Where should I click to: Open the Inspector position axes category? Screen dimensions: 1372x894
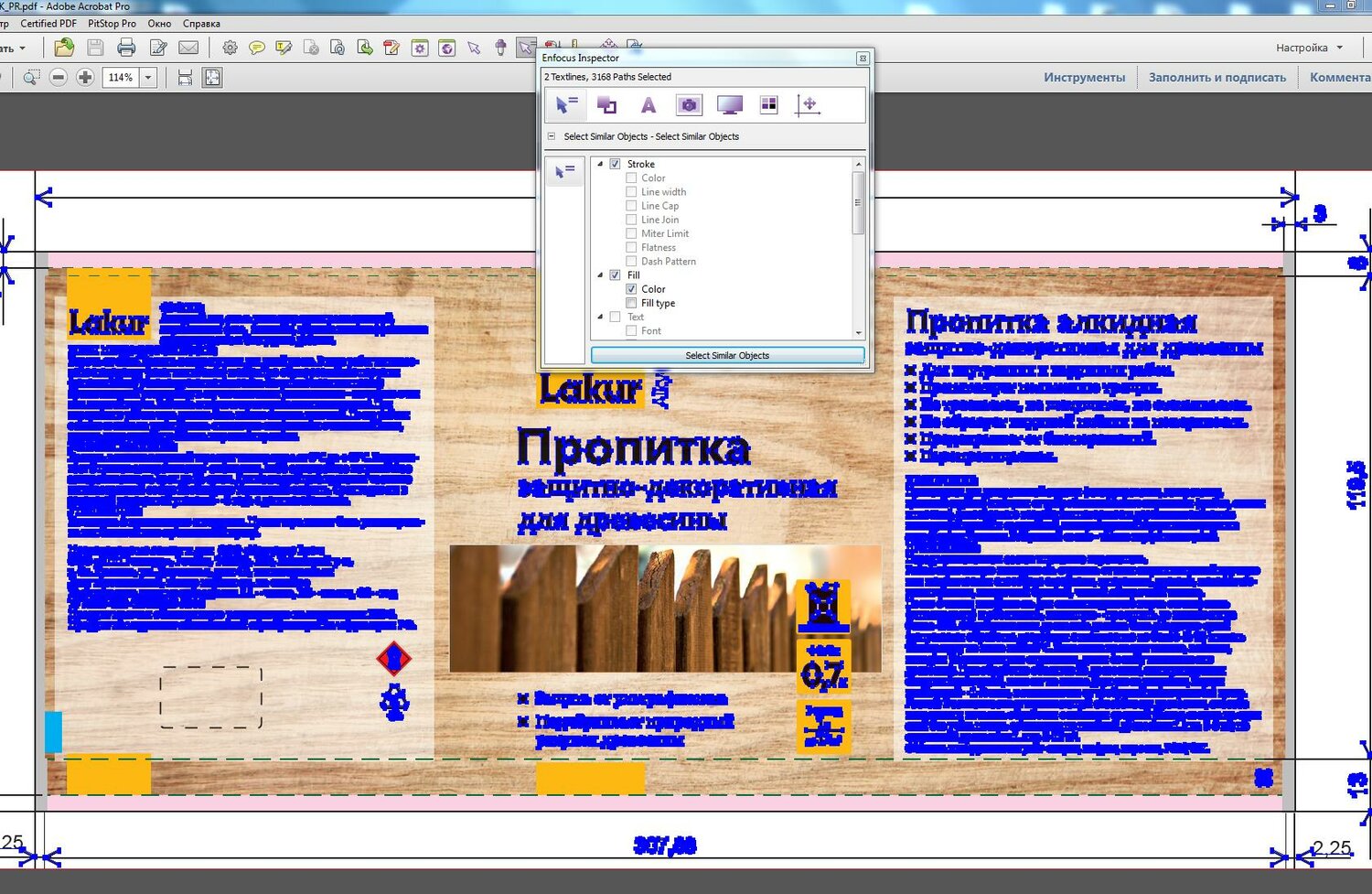coord(808,105)
